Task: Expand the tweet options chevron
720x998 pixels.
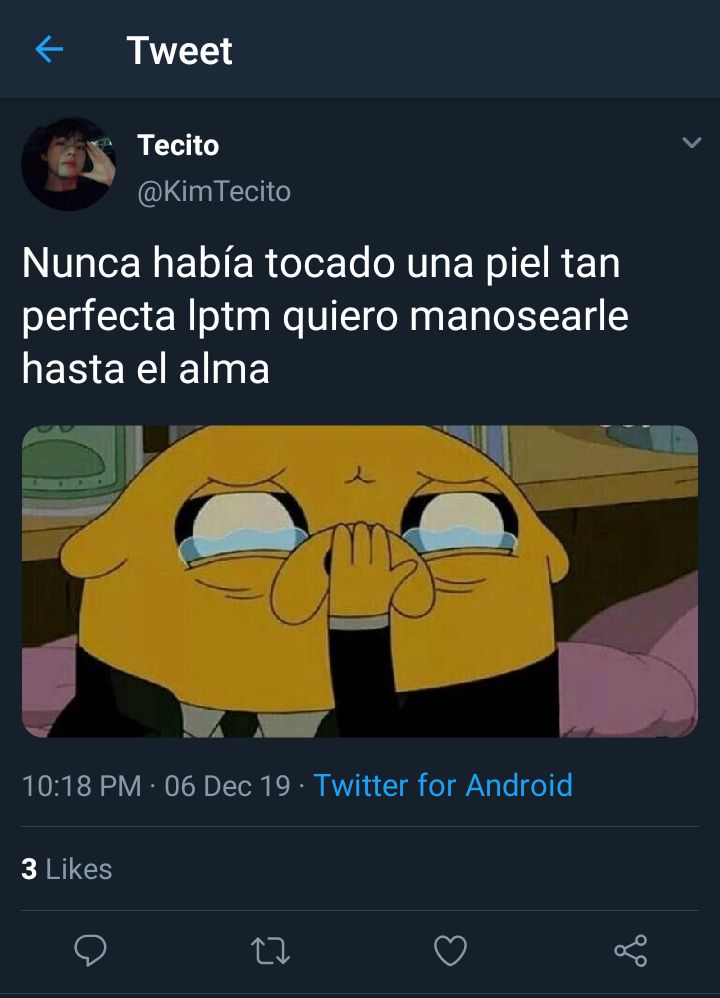Action: (x=691, y=142)
